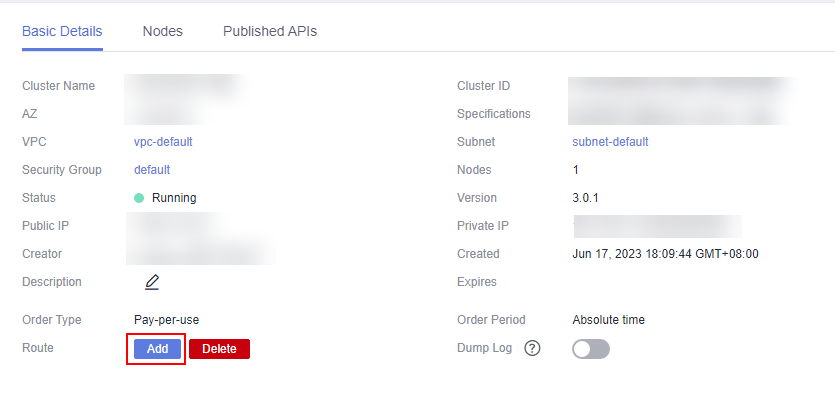This screenshot has height=393, width=835.
Task: Click the Add route button
Action: point(158,349)
